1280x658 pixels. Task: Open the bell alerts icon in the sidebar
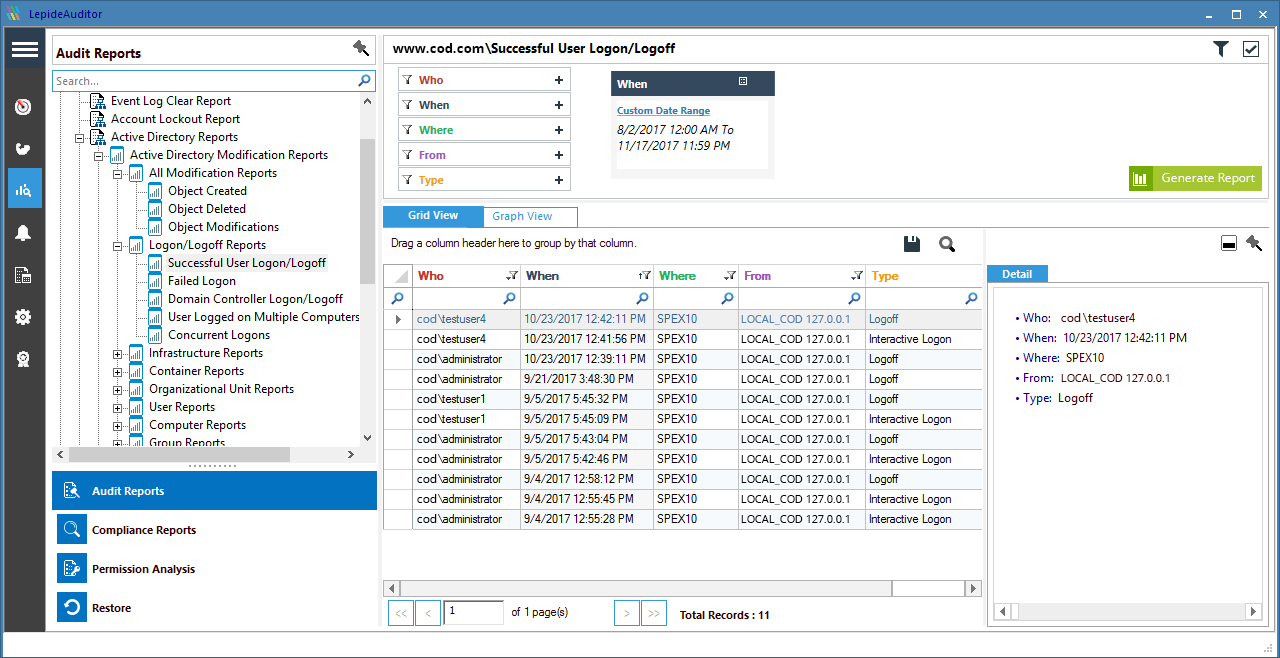pos(24,233)
